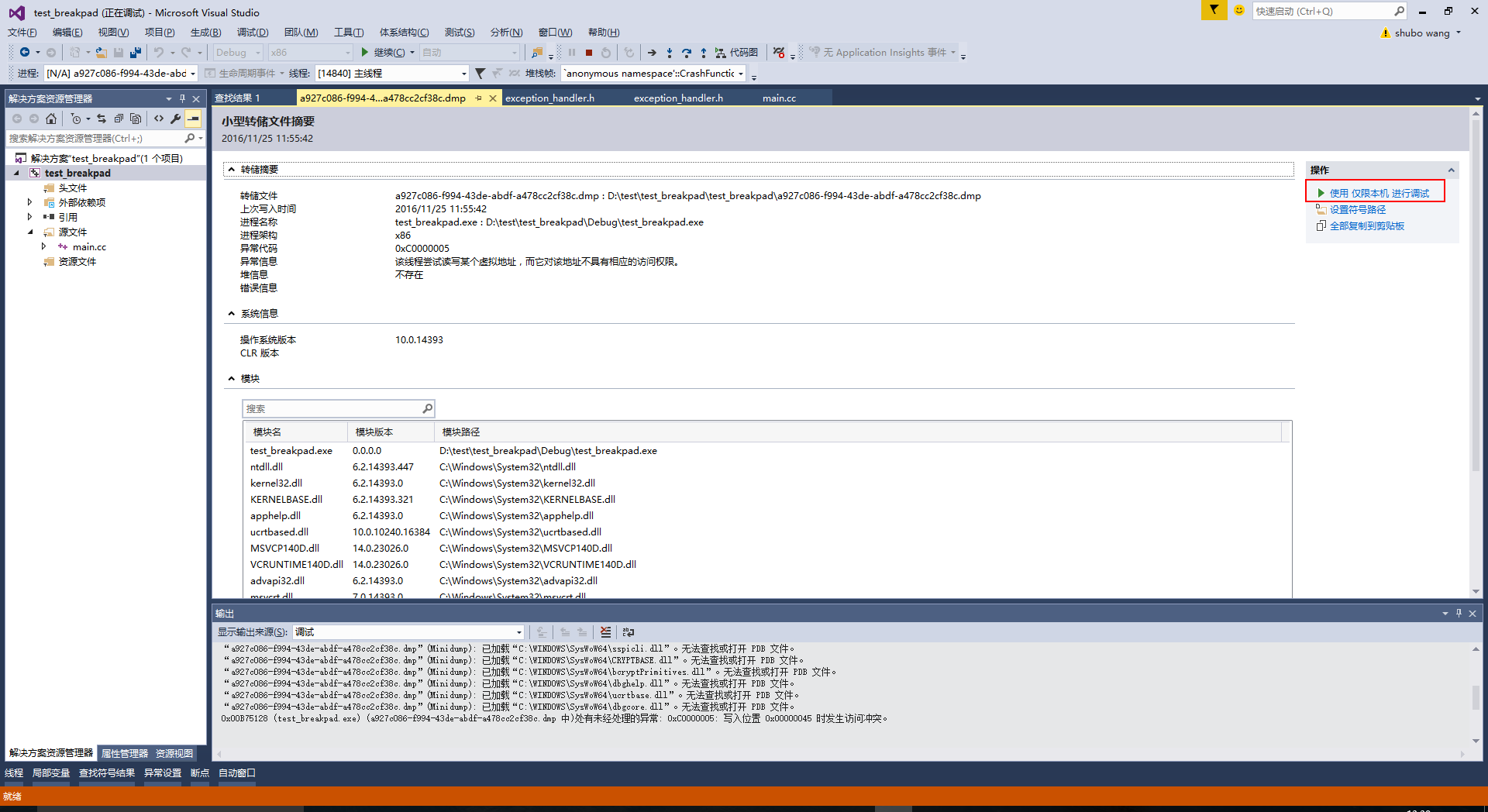Click the exception code 0xC0000005 value
This screenshot has width=1488, height=812.
[x=422, y=249]
